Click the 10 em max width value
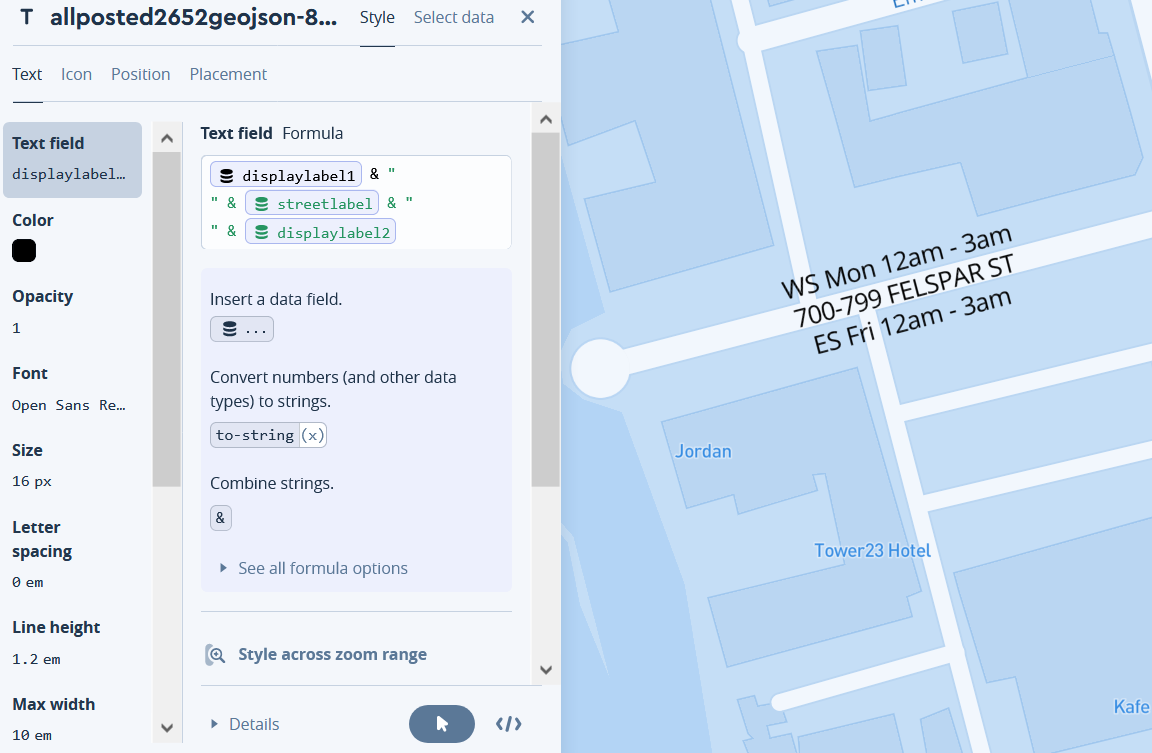Viewport: 1152px width, 753px height. tap(32, 735)
